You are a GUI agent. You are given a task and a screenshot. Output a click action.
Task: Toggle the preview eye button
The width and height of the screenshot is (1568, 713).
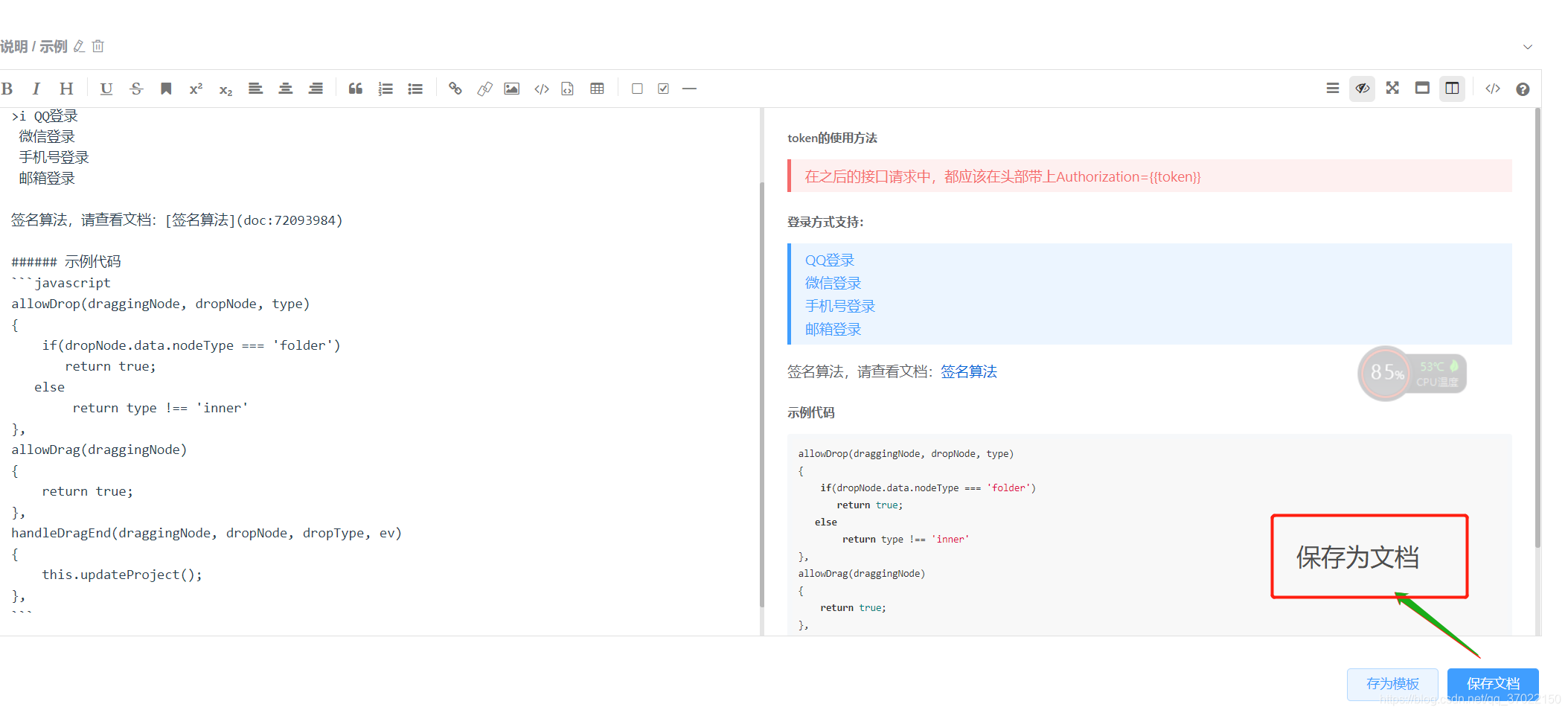1363,89
